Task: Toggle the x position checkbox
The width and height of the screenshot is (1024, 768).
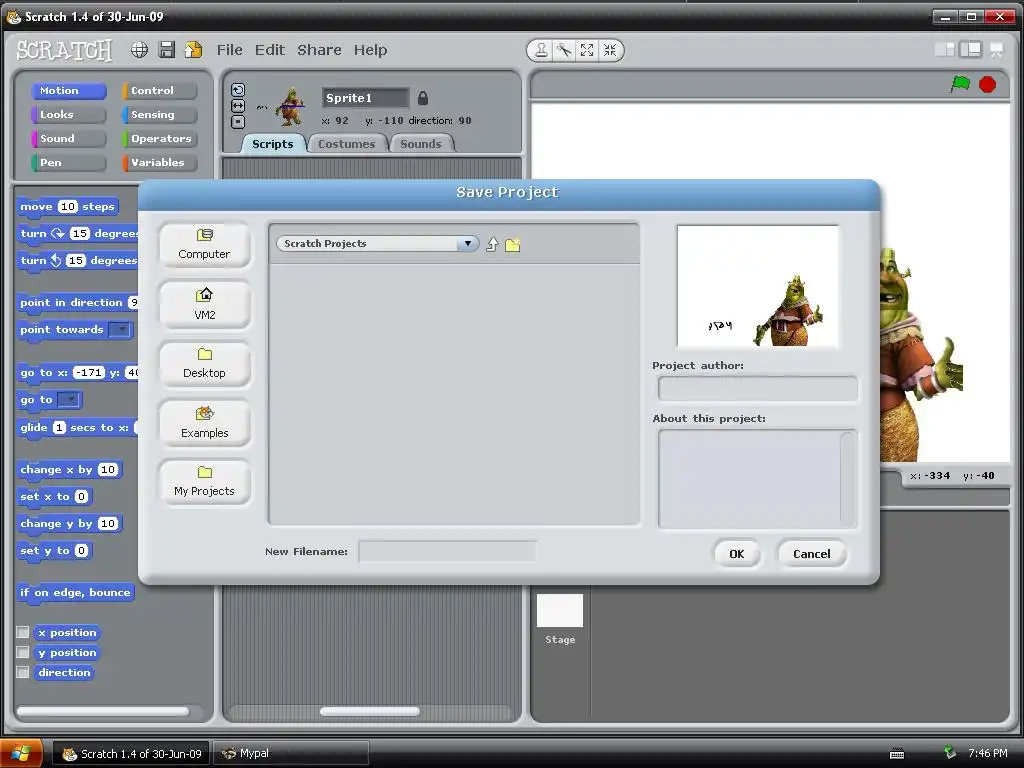Action: pos(23,632)
